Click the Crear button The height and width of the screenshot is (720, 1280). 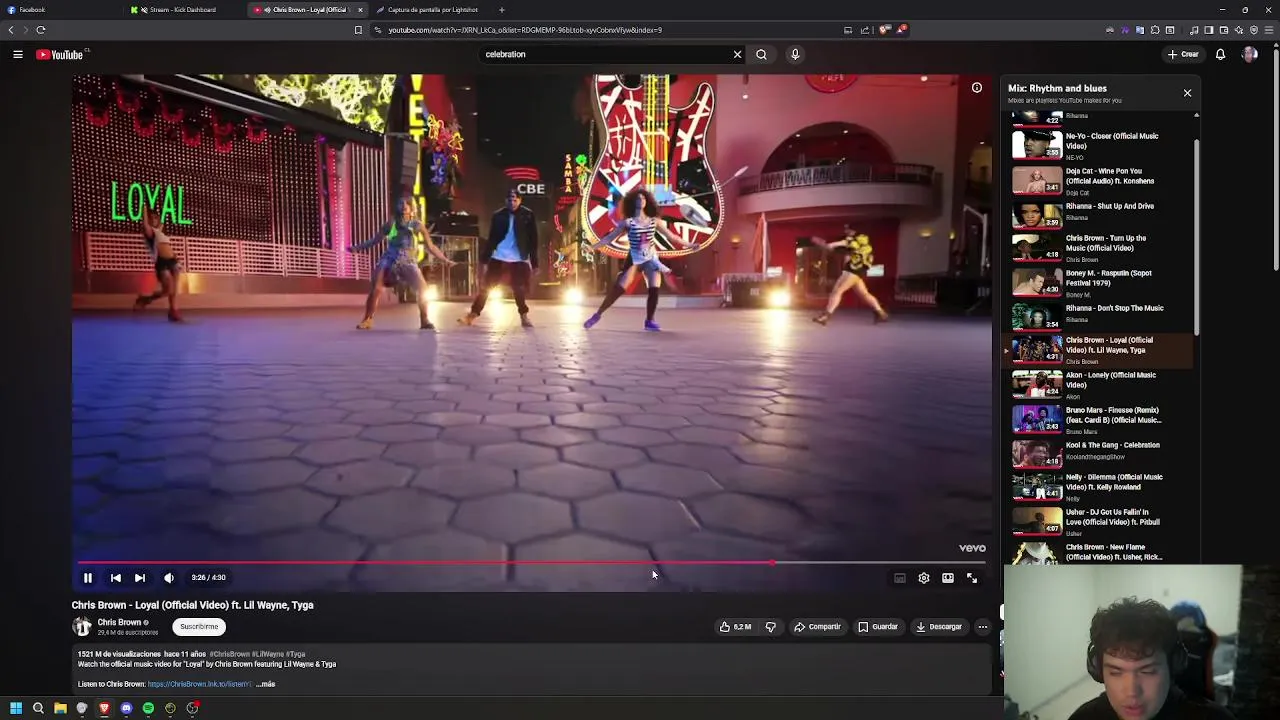(1183, 54)
